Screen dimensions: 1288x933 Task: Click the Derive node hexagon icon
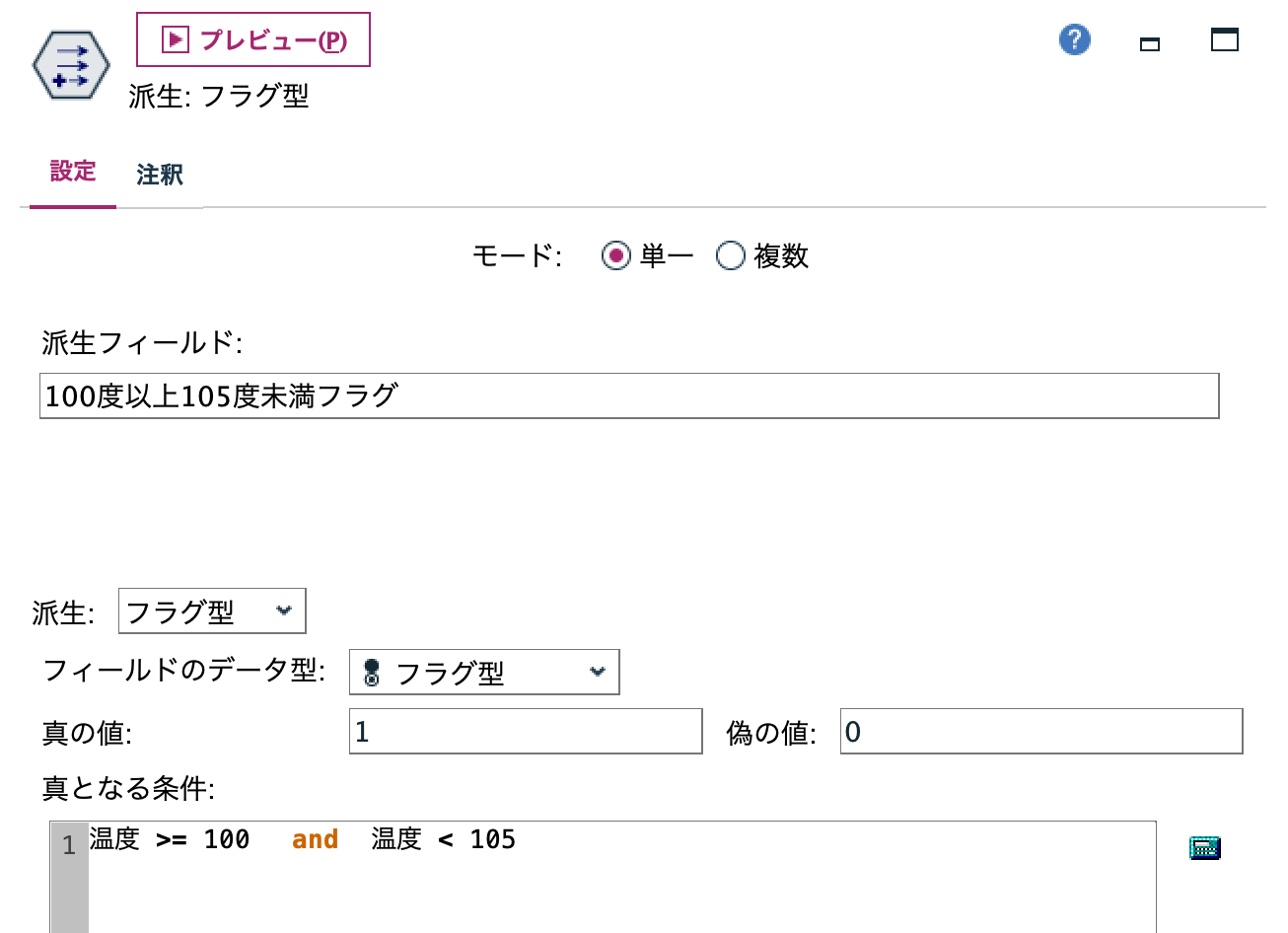tap(70, 64)
